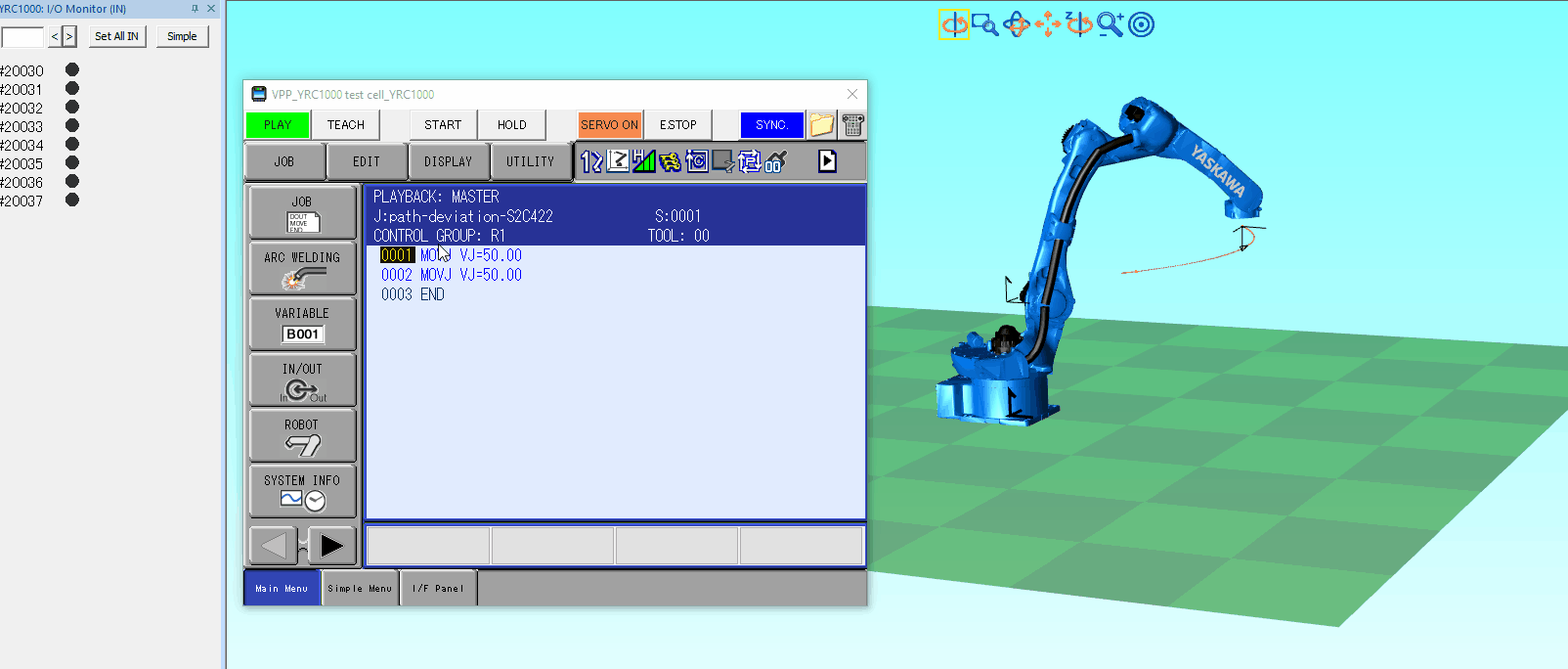Select job line 0001 MOVJ VJ=50.00
This screenshot has height=669, width=1568.
coord(452,255)
